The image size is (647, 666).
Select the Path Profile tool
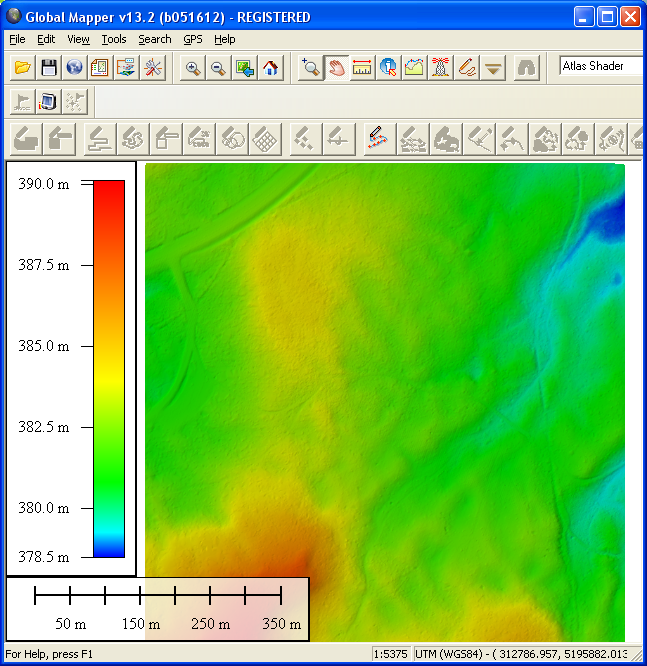pyautogui.click(x=414, y=68)
